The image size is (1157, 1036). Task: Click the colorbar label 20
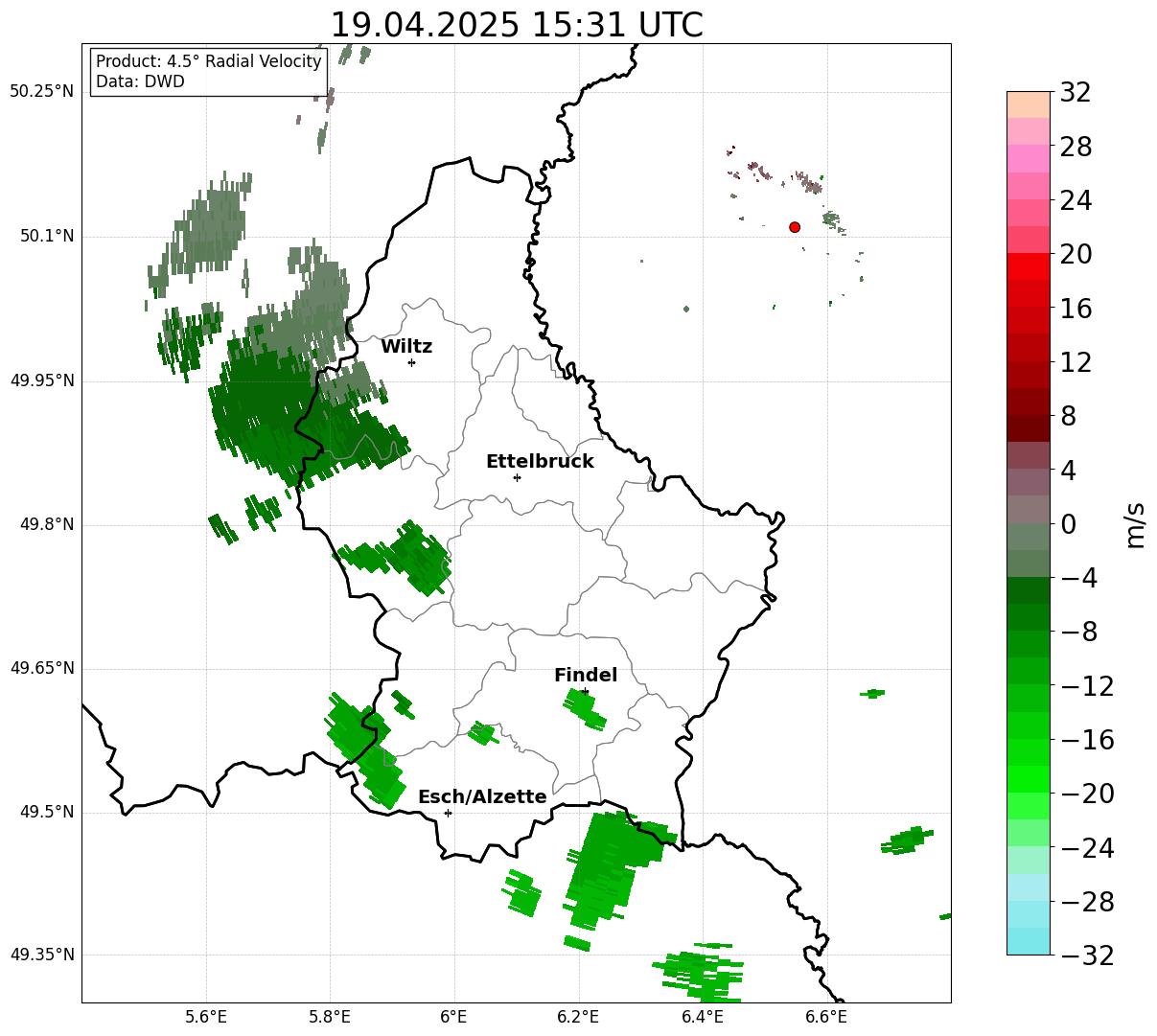[x=1076, y=255]
